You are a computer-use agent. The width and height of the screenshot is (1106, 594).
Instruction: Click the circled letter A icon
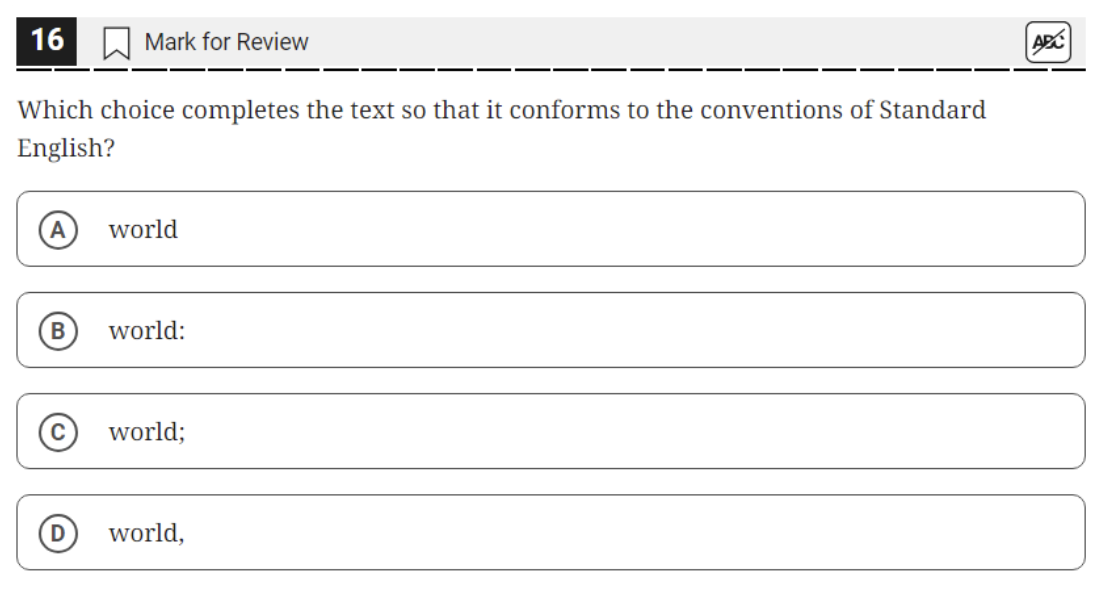(x=58, y=229)
